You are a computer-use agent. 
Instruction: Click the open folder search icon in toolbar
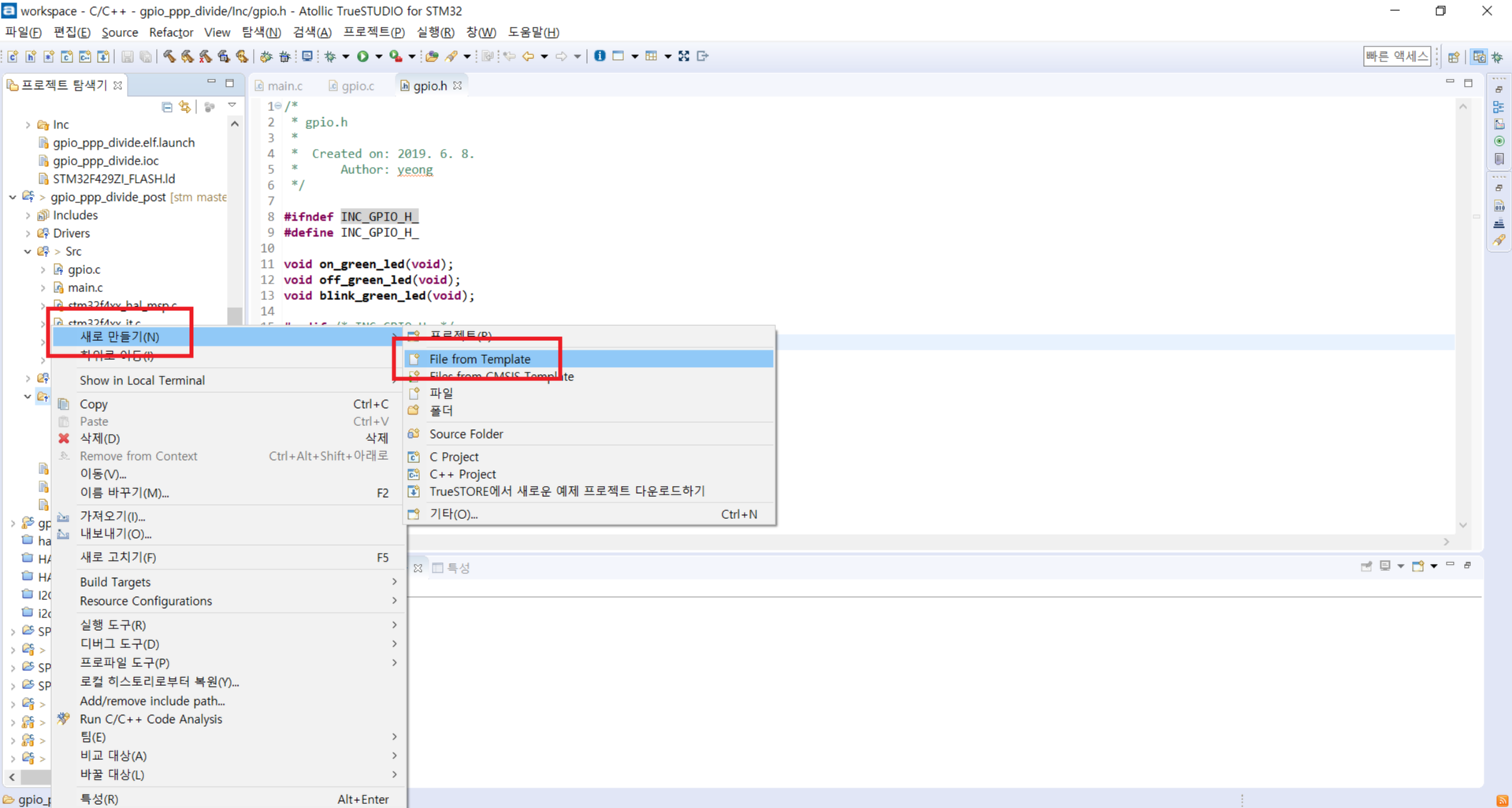pos(432,56)
